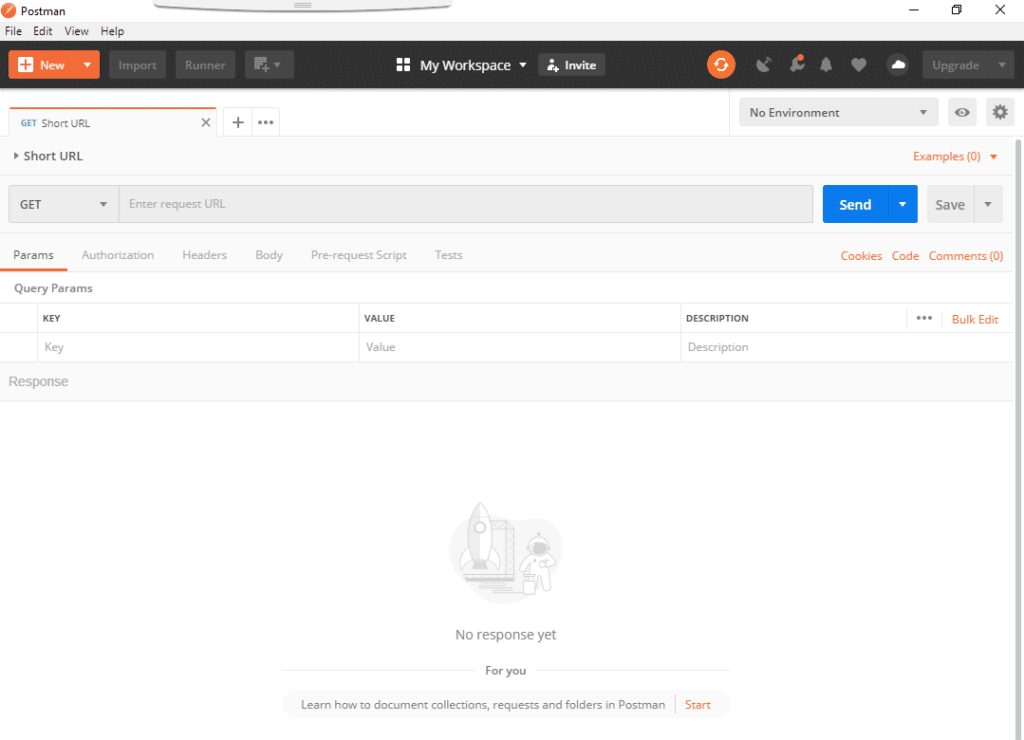This screenshot has height=740, width=1024.
Task: Open environment quick look with eye icon
Action: click(x=962, y=112)
